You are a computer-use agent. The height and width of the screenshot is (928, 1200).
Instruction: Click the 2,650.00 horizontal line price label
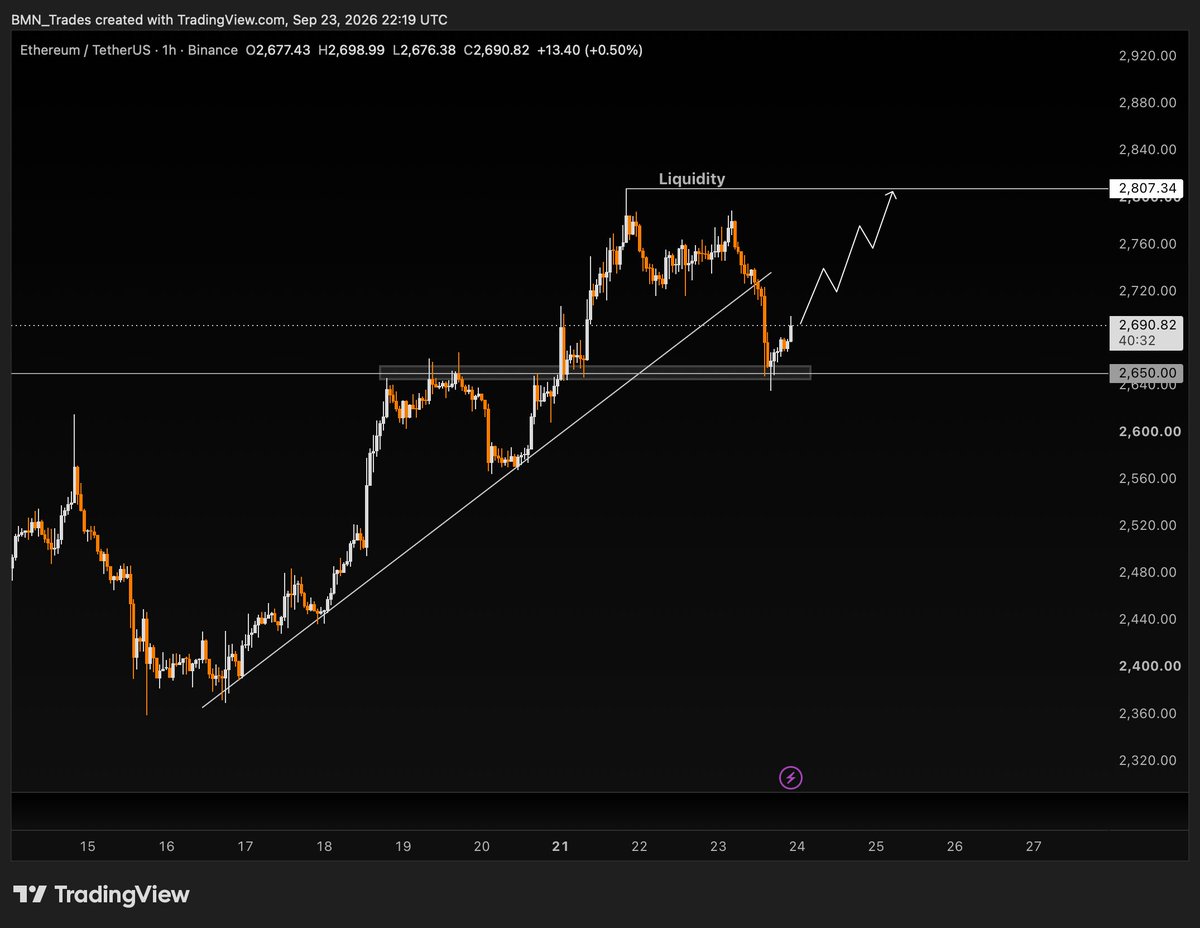[1146, 373]
